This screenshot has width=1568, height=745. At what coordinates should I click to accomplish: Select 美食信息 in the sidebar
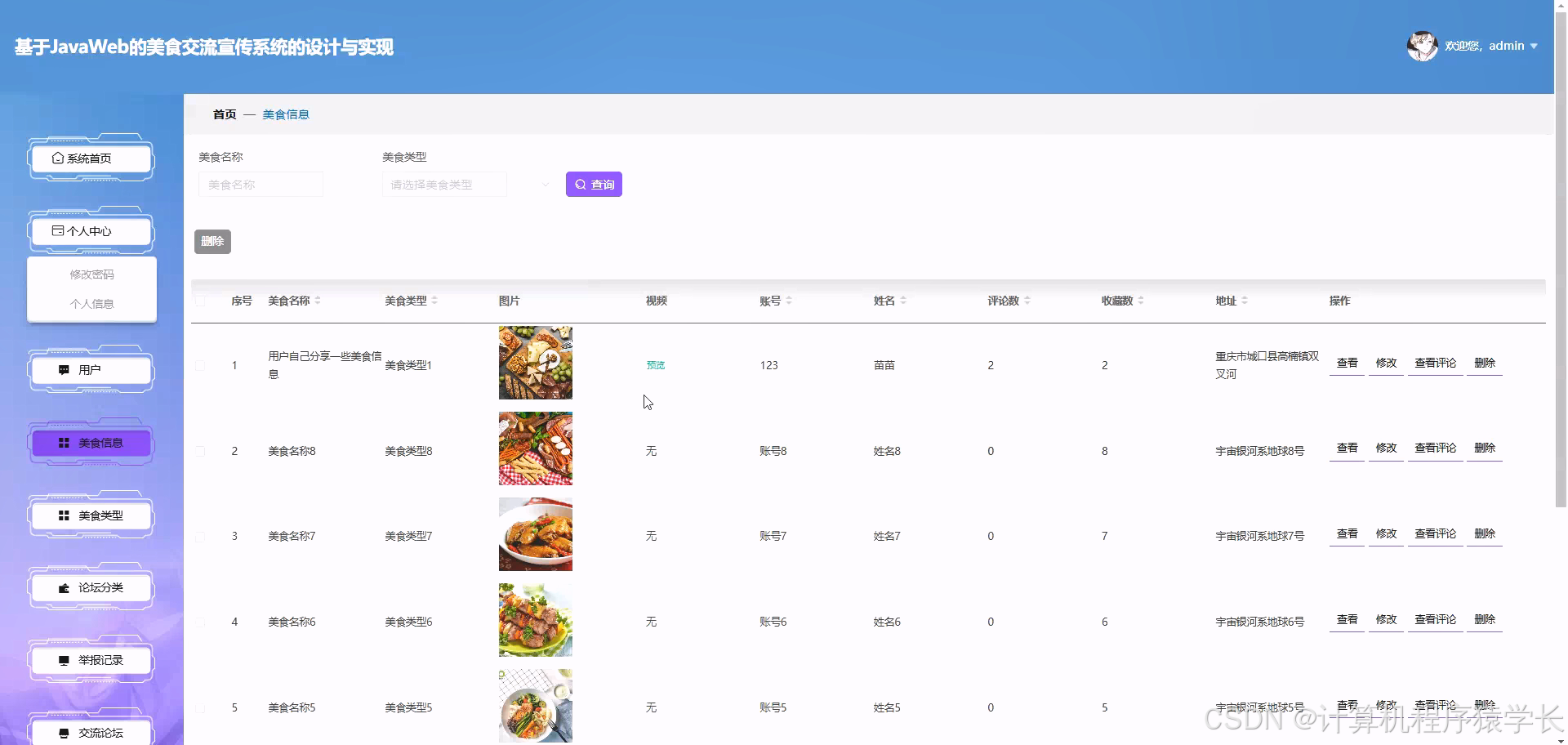click(x=91, y=443)
